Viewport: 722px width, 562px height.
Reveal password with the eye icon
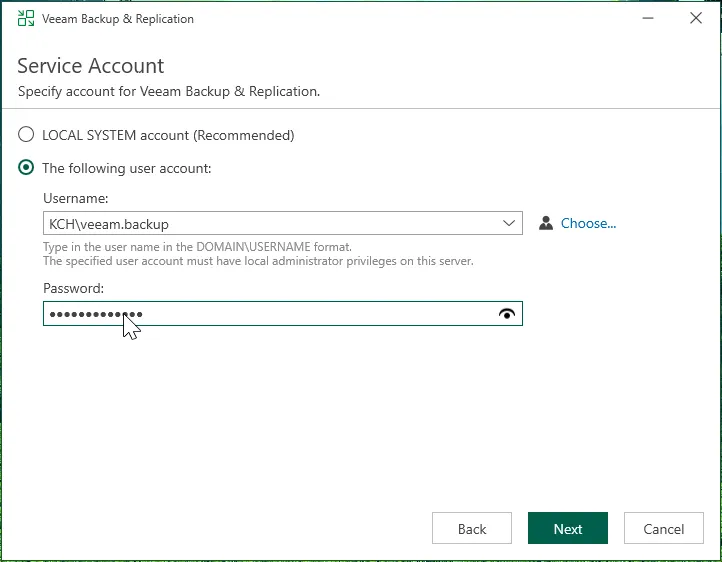(x=507, y=314)
